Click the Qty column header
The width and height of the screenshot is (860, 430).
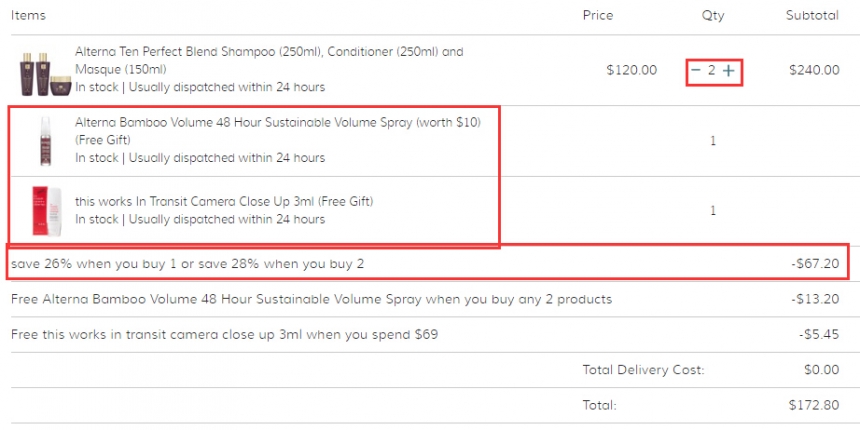(x=712, y=16)
